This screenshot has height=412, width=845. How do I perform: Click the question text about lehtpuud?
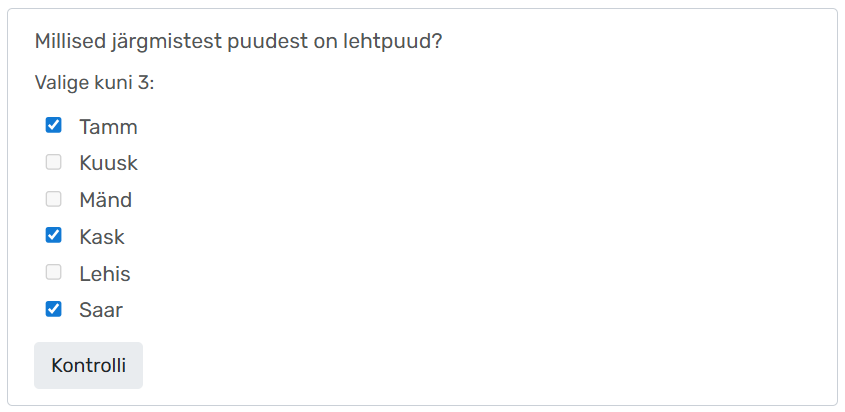coord(239,41)
